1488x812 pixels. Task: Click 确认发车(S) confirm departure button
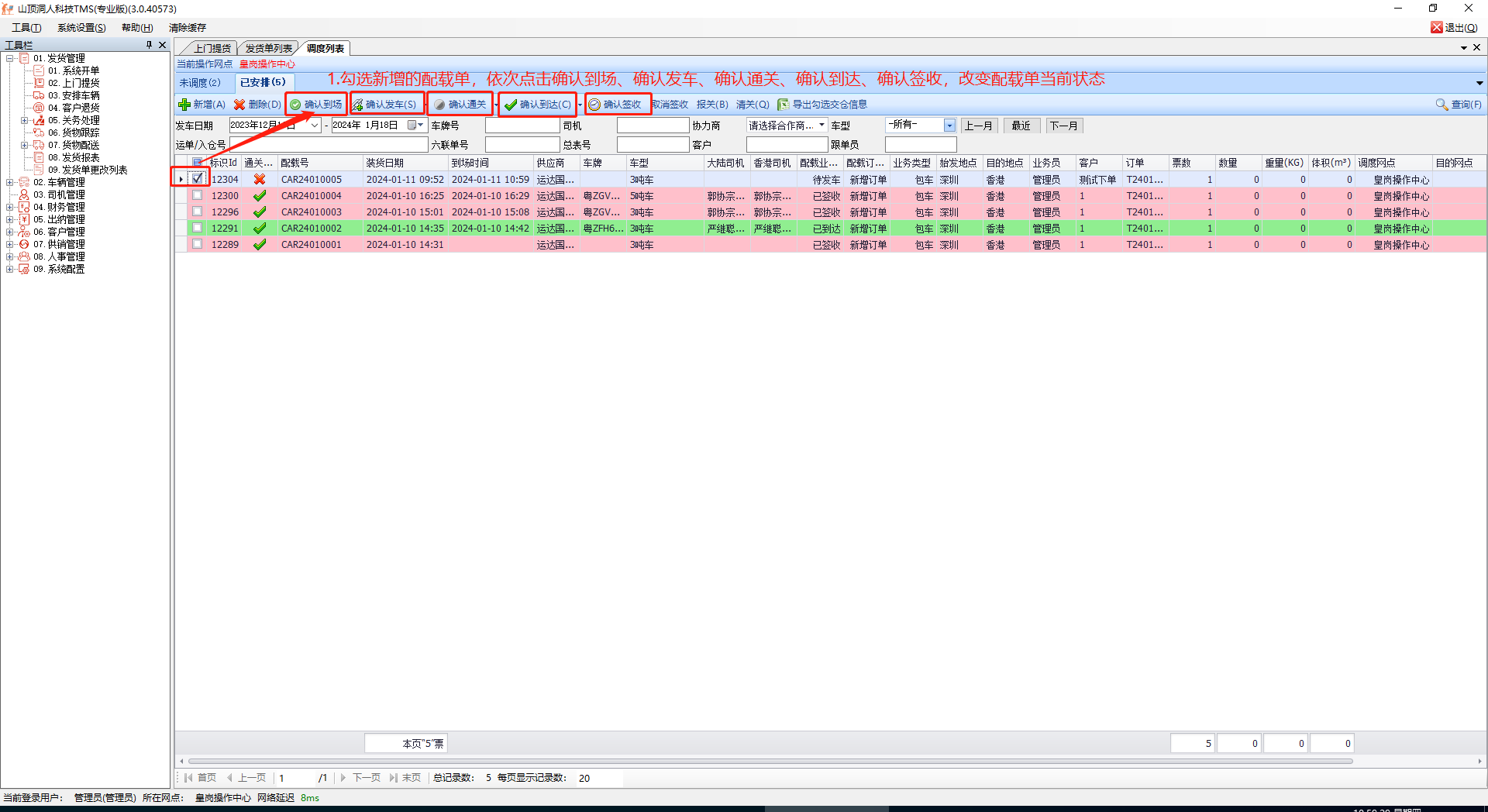[385, 105]
